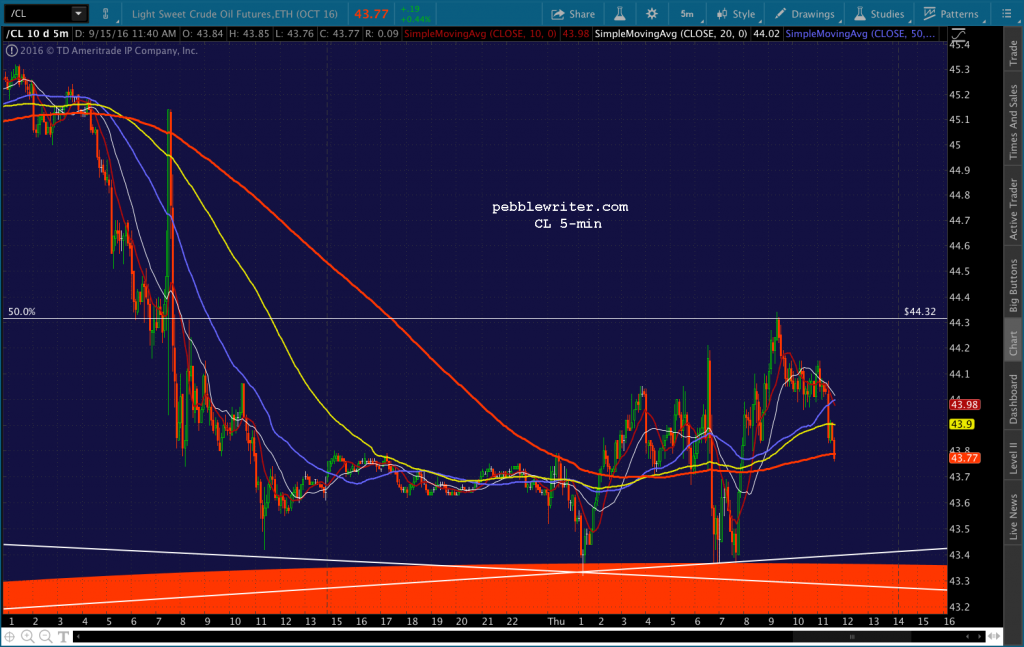
Task: Click the SimpleMovingAvg (CLOSE, 10, 0) label
Action: pyautogui.click(x=480, y=33)
